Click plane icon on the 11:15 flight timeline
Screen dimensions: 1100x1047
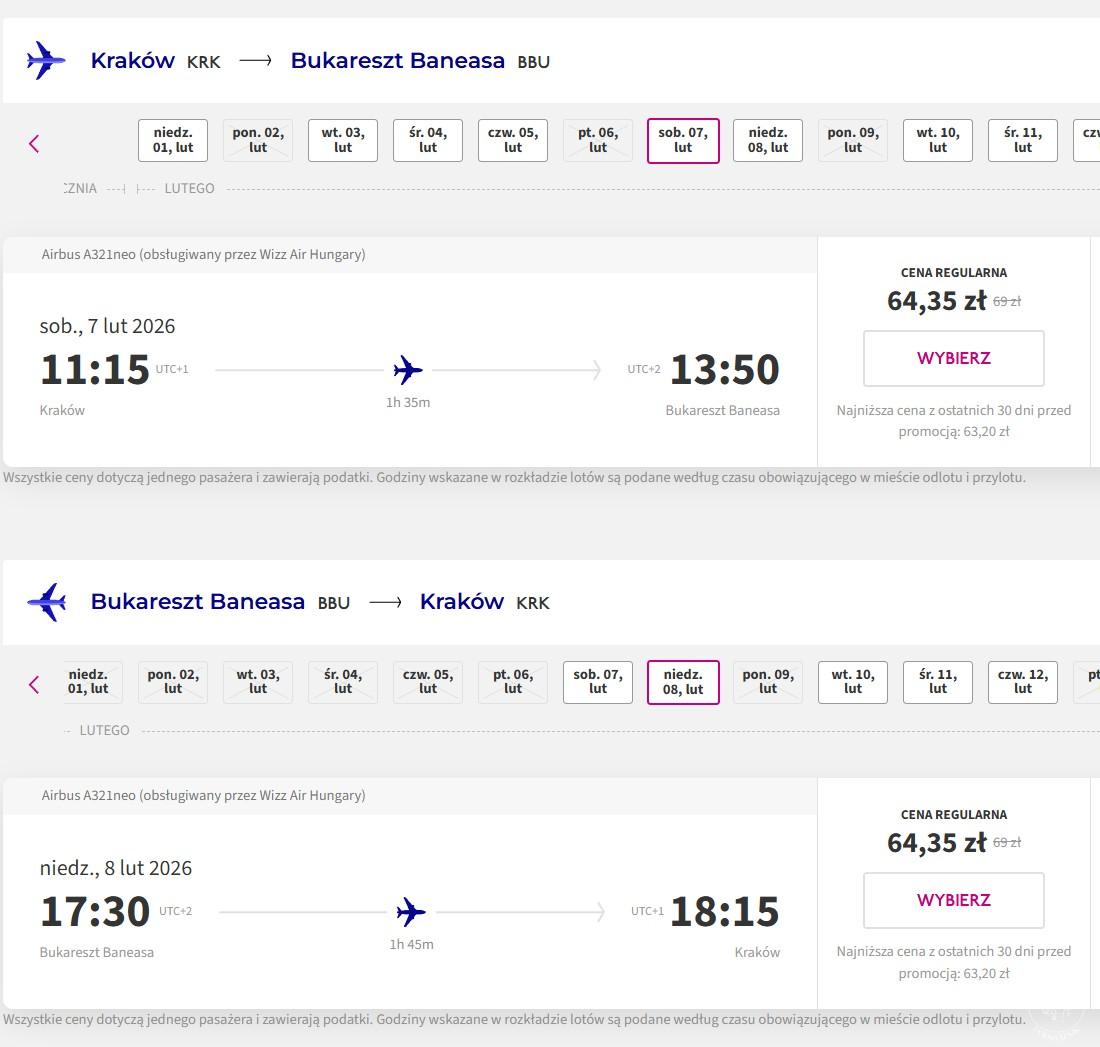point(408,370)
